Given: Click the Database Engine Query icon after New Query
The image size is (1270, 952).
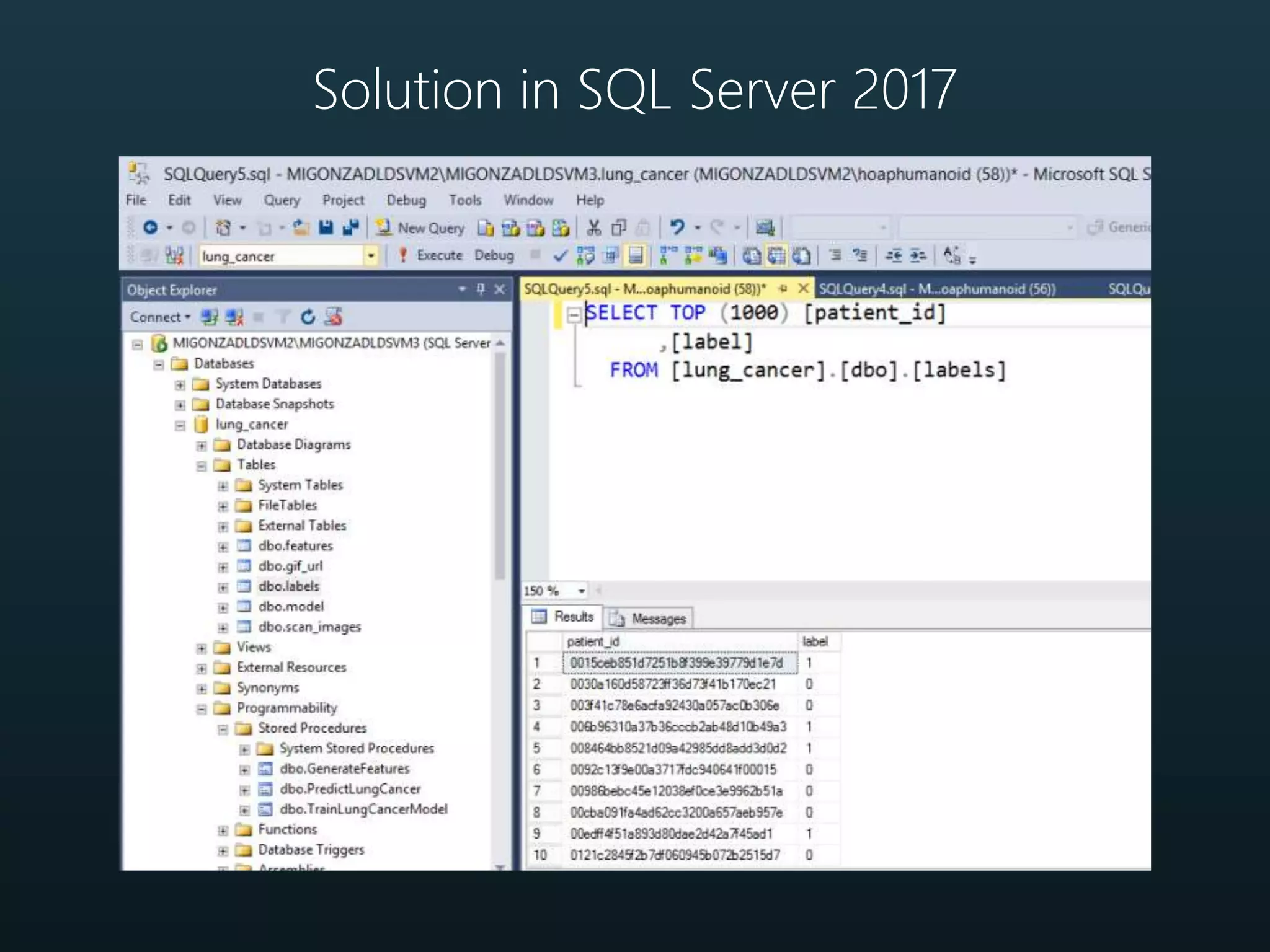Looking at the screenshot, I should pyautogui.click(x=486, y=228).
